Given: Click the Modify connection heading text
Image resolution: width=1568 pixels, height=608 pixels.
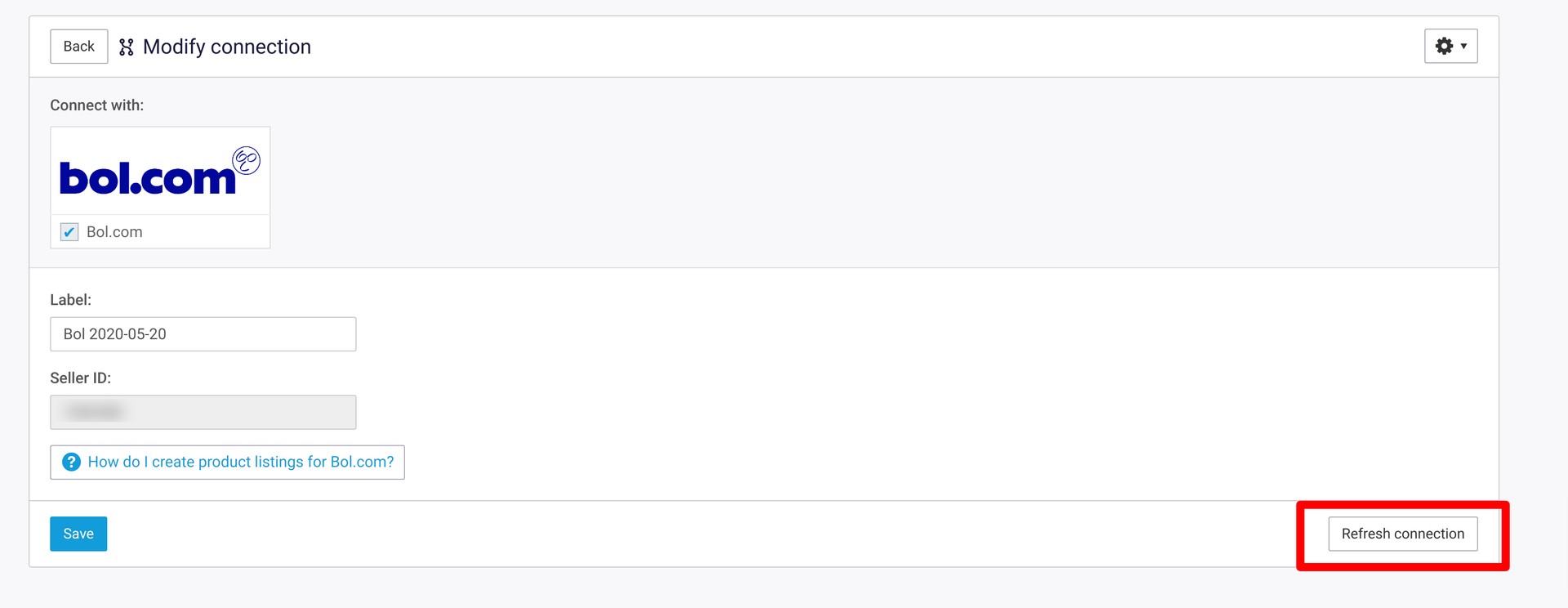Looking at the screenshot, I should [x=227, y=47].
